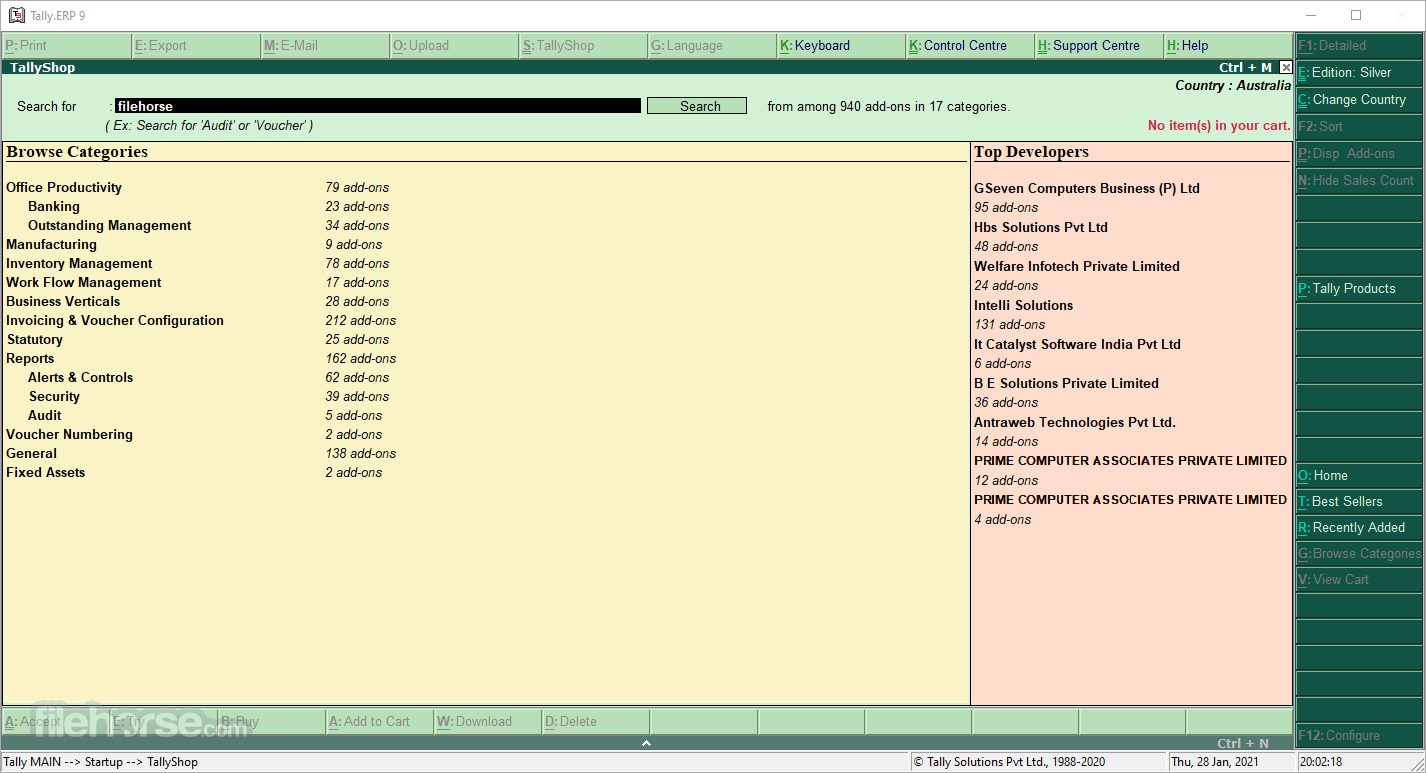Image resolution: width=1426 pixels, height=773 pixels.
Task: Open the Keyboard menu
Action: pyautogui.click(x=840, y=46)
